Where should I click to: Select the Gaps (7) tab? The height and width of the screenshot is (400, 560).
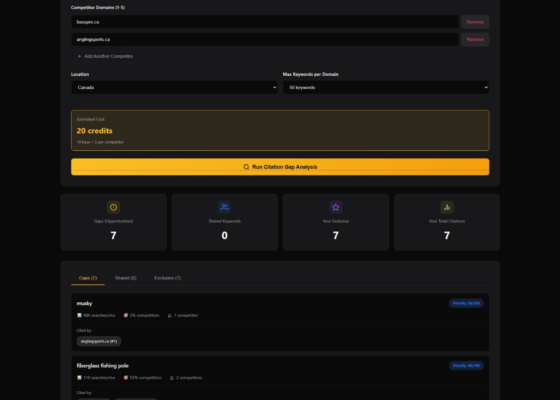click(x=88, y=278)
